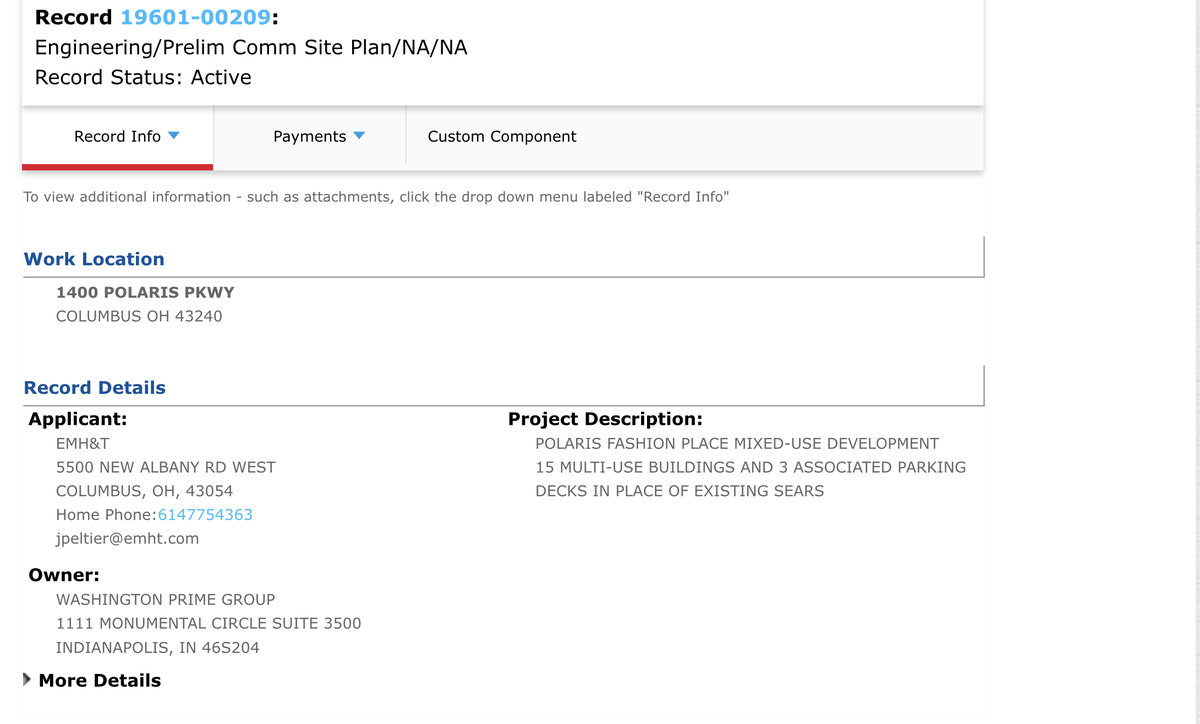
Task: Click the POLARIS FASHION PLACE project description line
Action: click(737, 443)
